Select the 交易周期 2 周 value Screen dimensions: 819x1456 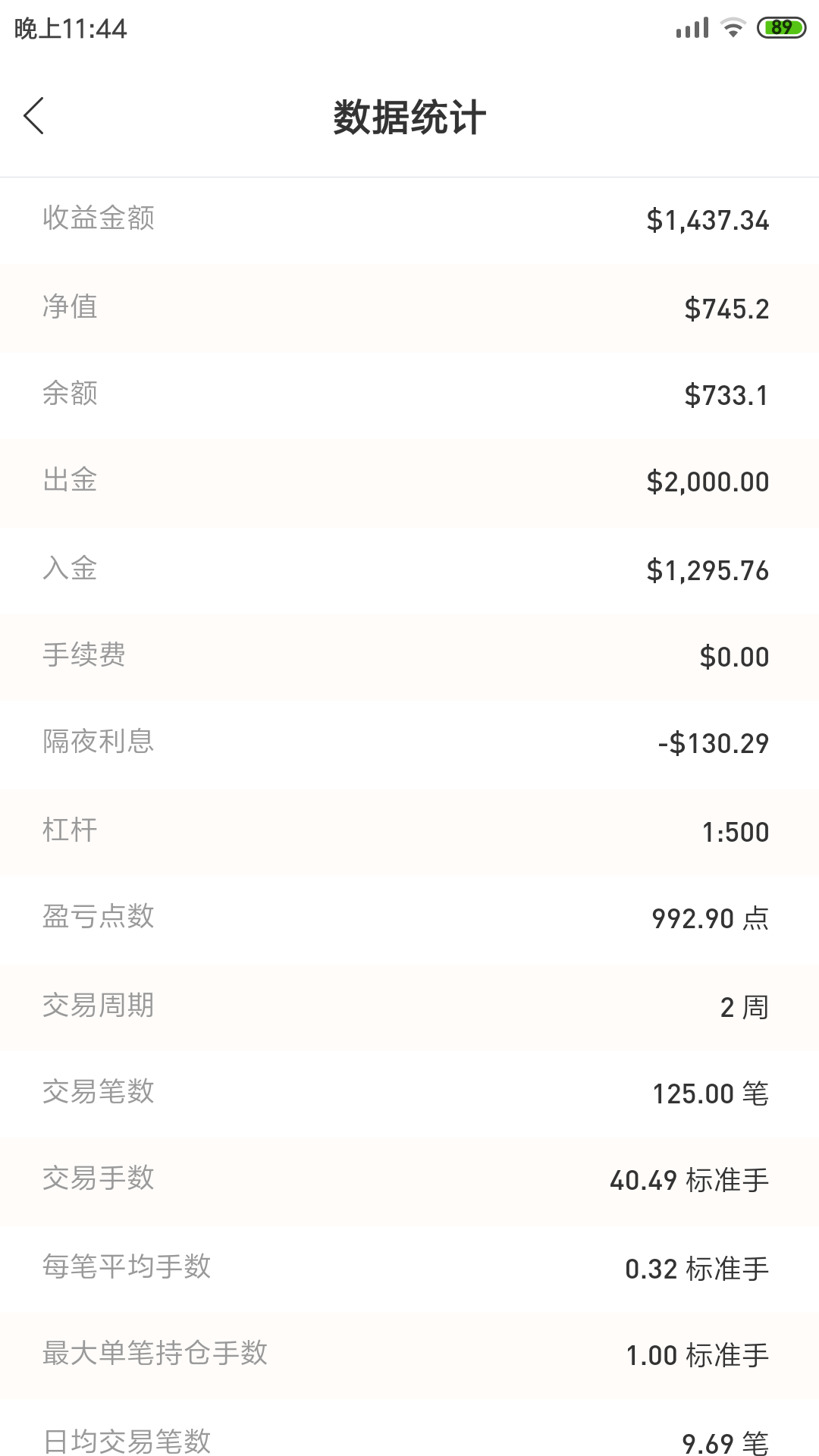(744, 1008)
